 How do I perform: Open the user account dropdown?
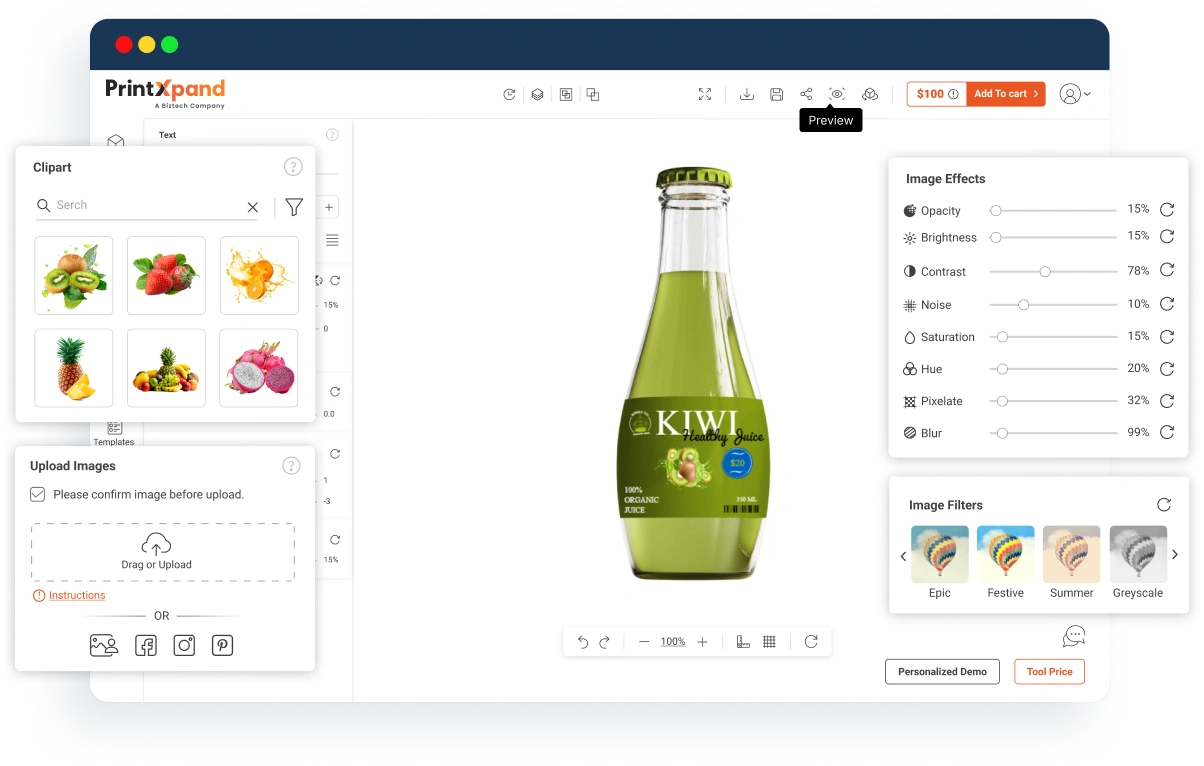1075,94
